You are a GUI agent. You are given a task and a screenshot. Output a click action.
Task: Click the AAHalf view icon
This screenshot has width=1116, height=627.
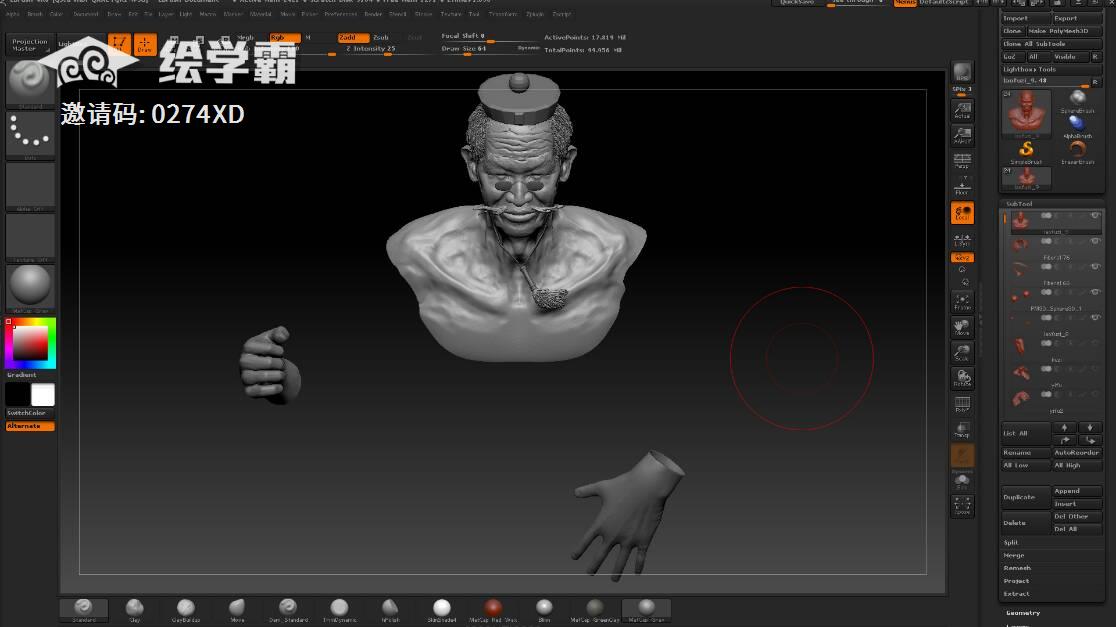click(x=962, y=135)
